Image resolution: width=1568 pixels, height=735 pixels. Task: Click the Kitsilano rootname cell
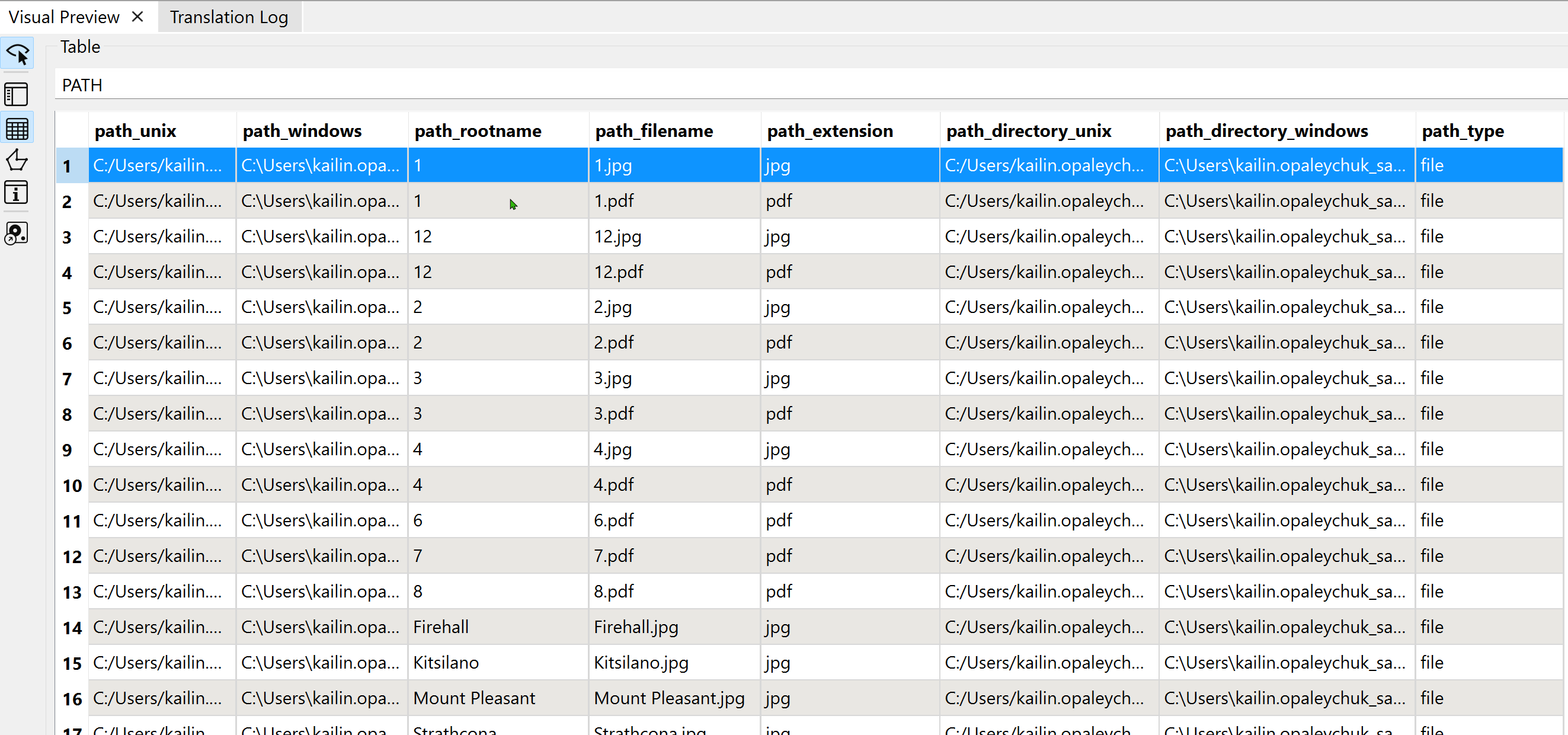(498, 662)
